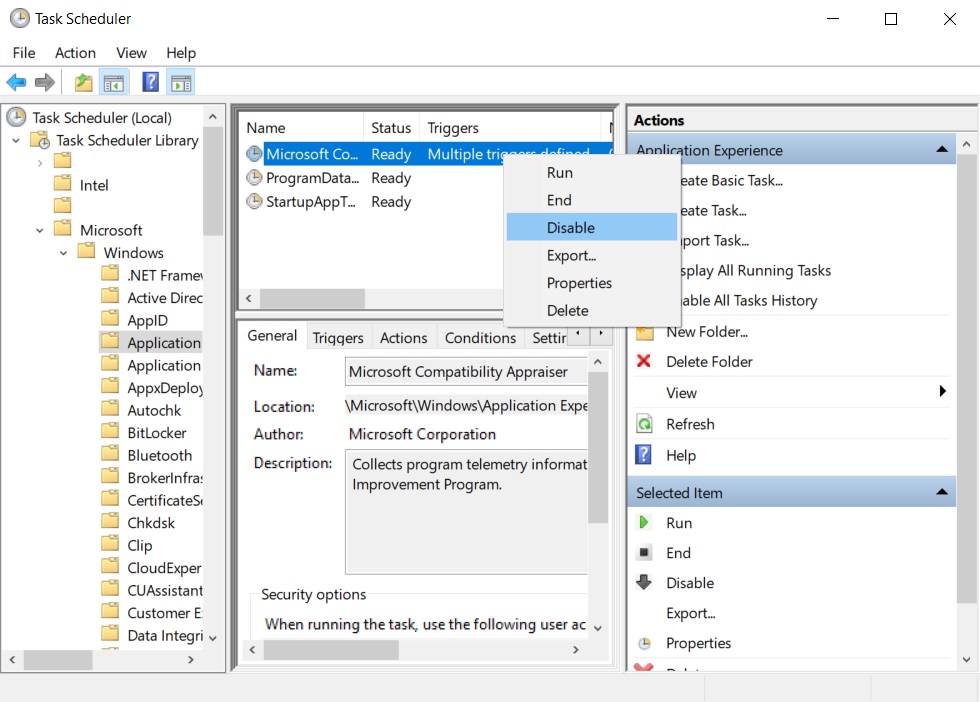This screenshot has height=702, width=980.
Task: Click the tab strip right scroll arrow
Action: point(601,333)
